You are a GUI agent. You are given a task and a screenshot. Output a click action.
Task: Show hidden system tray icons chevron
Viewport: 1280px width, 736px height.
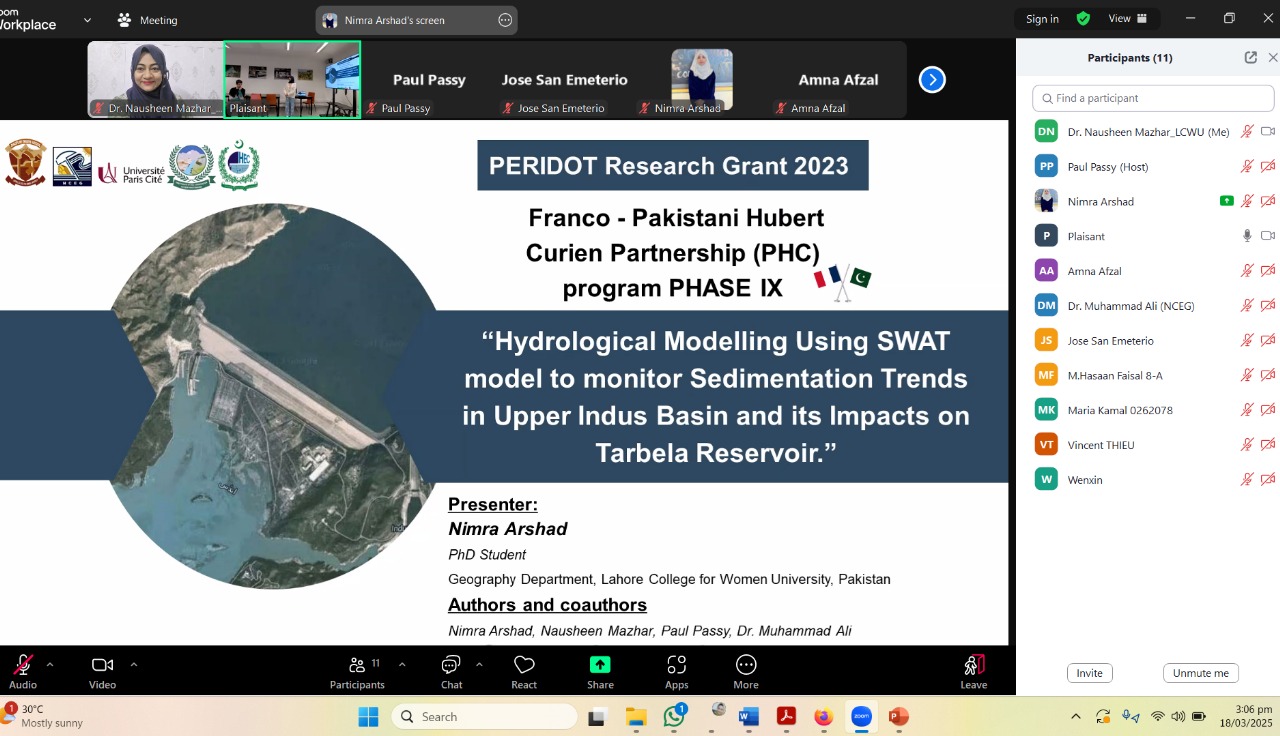coord(1076,716)
